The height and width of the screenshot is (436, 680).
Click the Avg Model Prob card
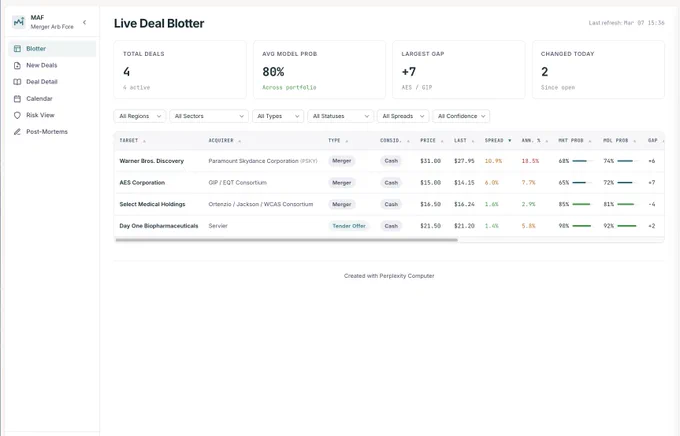[x=319, y=70]
